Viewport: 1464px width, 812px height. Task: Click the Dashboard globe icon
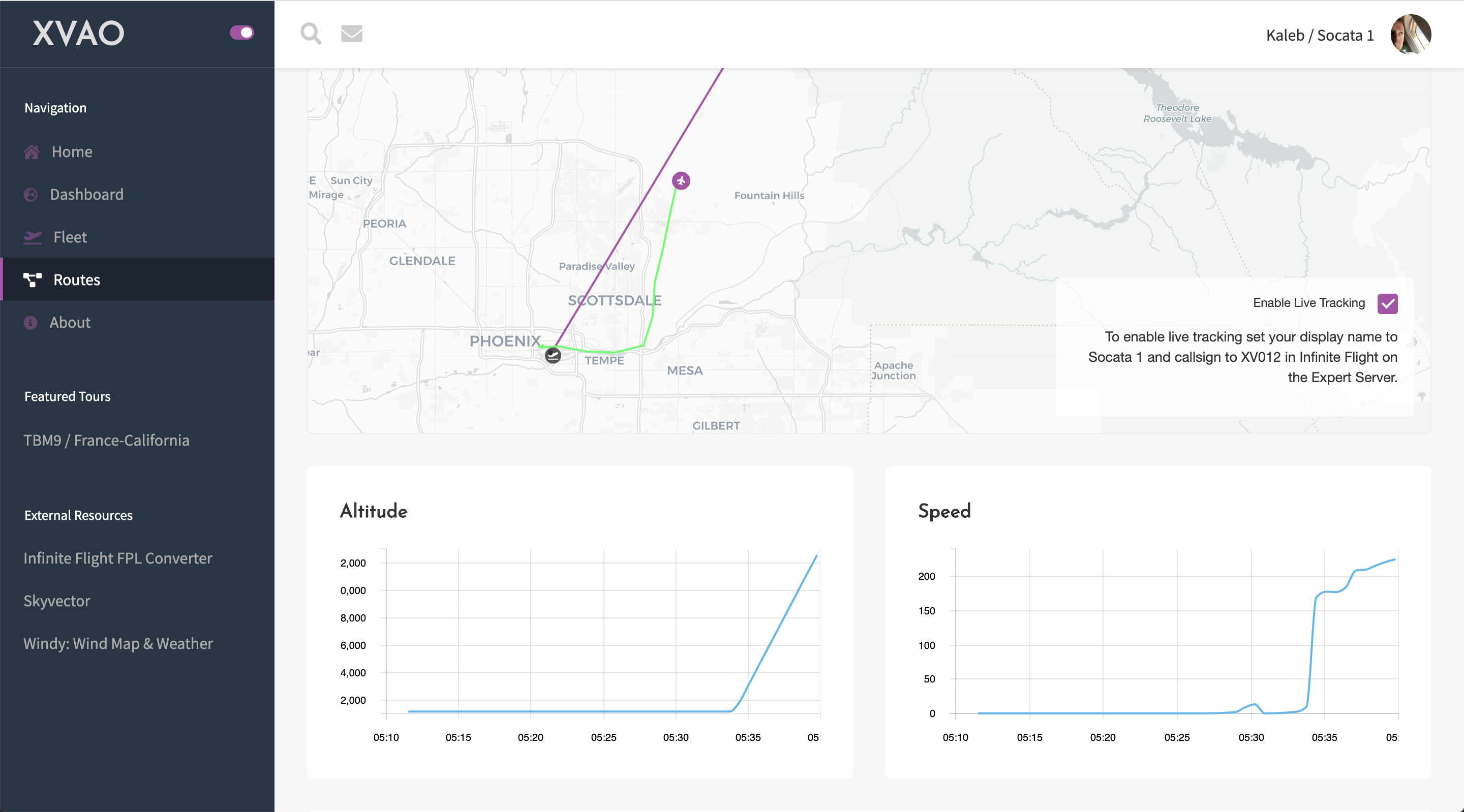tap(30, 194)
